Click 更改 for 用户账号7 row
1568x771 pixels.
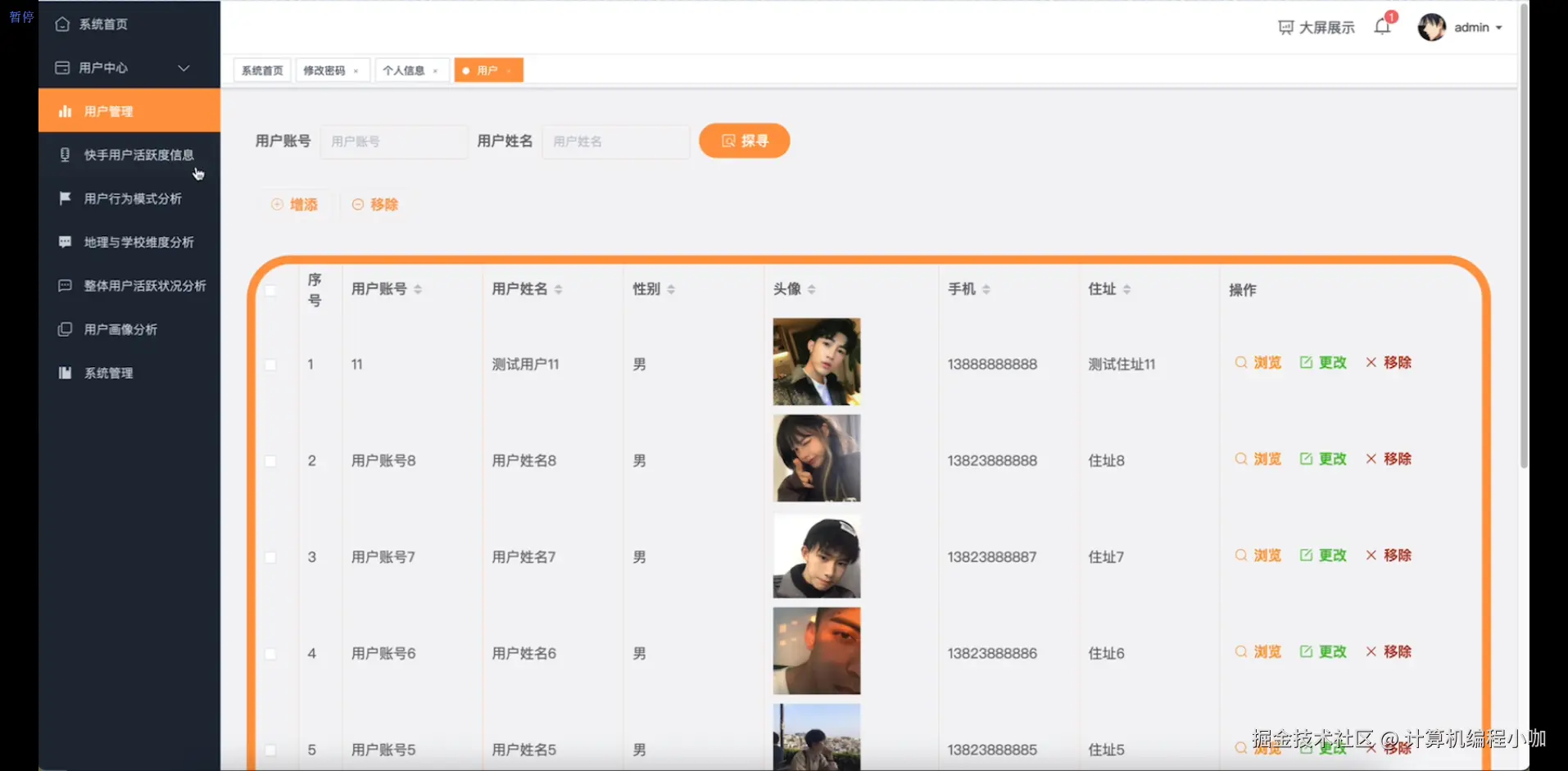coord(1323,556)
